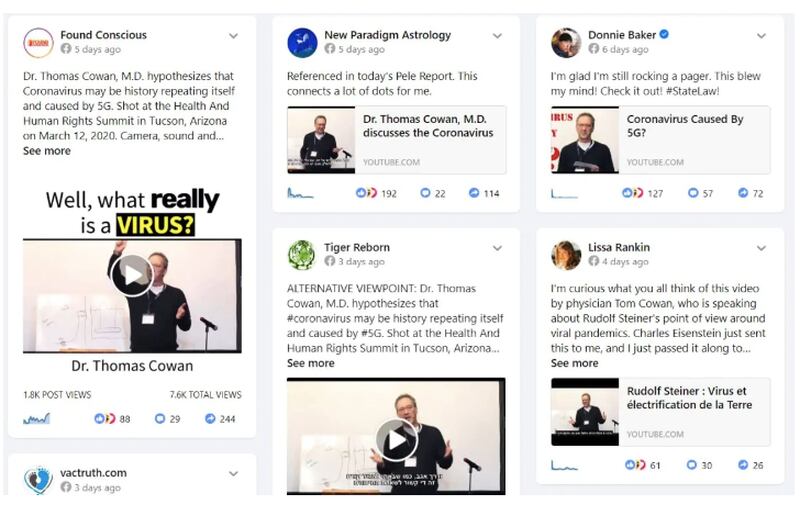Image resolution: width=800 pixels, height=516 pixels.
Task: Open the 'Coronavirus Caused By 5G?' YouTube thumbnail
Action: 585,140
